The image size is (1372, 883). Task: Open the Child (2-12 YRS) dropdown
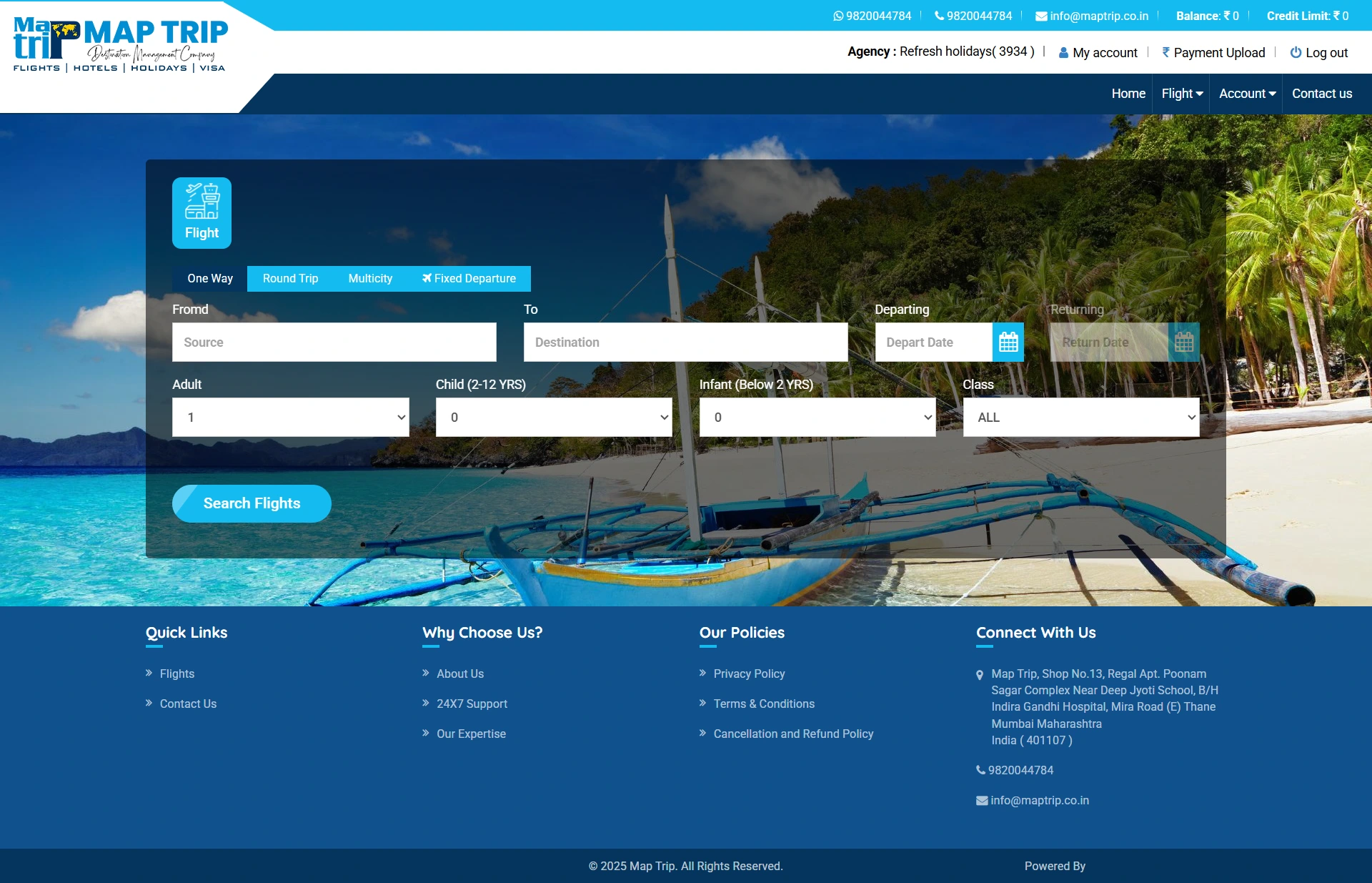[x=554, y=417]
